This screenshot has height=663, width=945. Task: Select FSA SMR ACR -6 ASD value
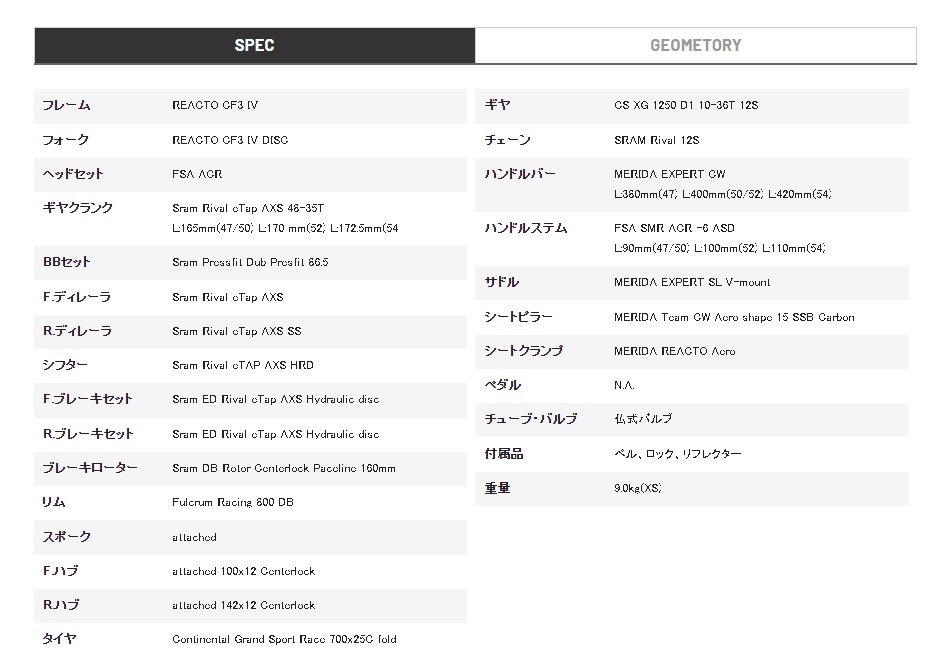[674, 228]
